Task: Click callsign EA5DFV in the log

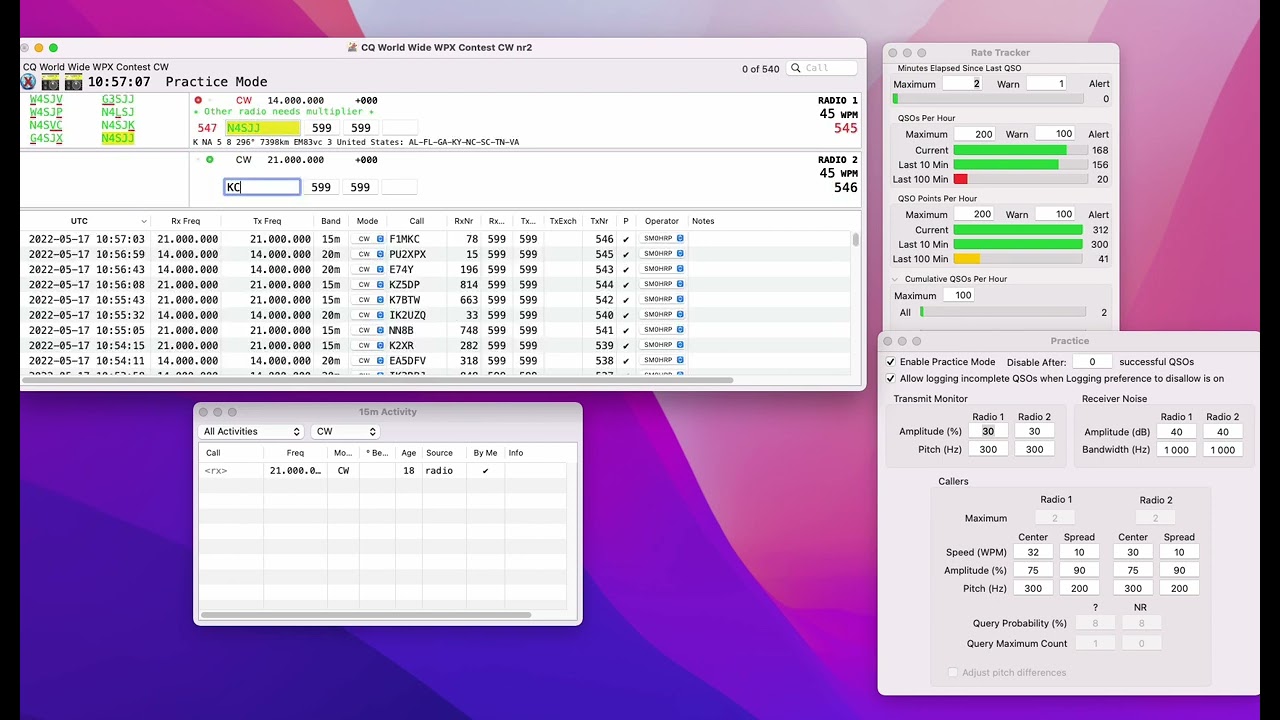Action: point(408,361)
